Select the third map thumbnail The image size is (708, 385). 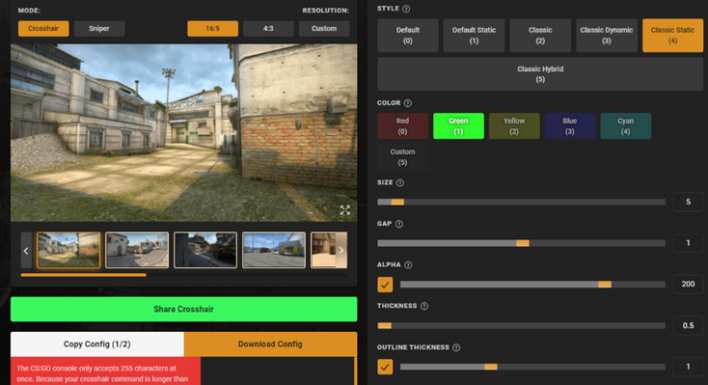click(205, 250)
